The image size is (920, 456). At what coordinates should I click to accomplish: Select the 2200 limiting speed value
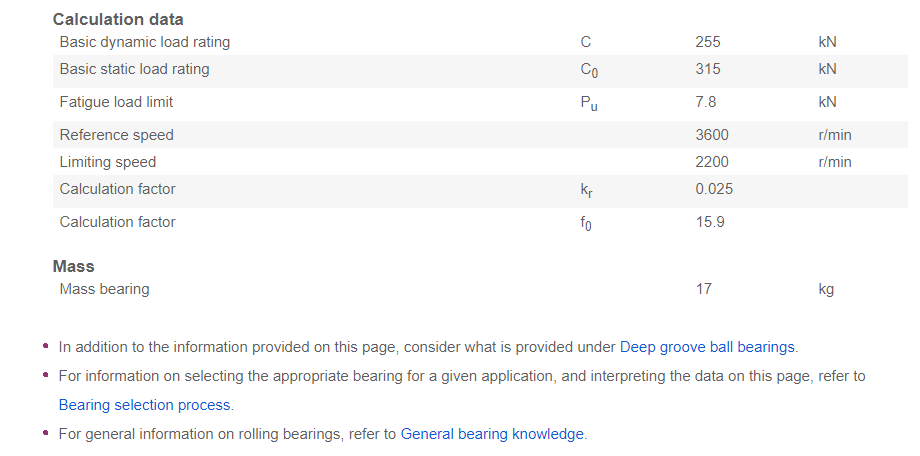712,162
